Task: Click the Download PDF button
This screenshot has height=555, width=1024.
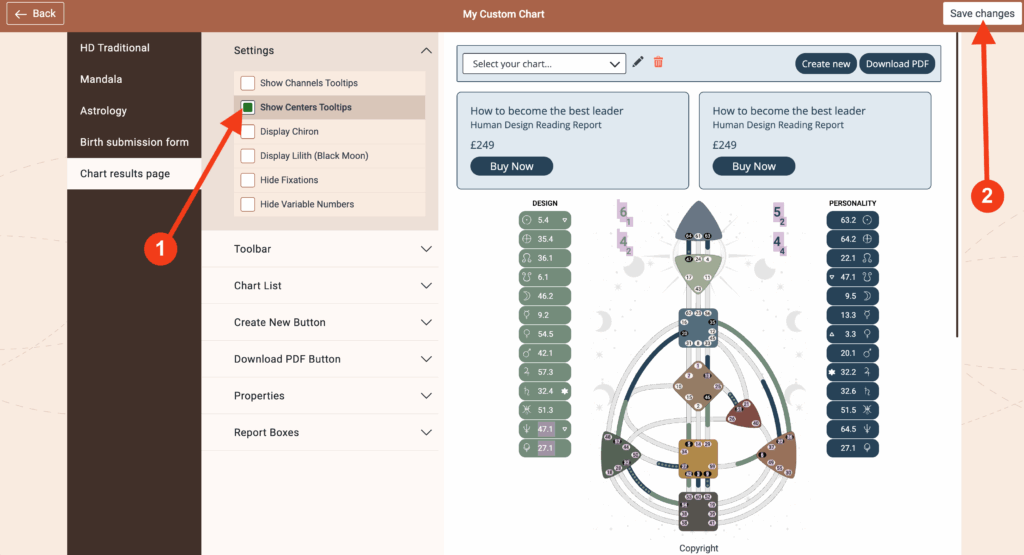Action: tap(900, 64)
